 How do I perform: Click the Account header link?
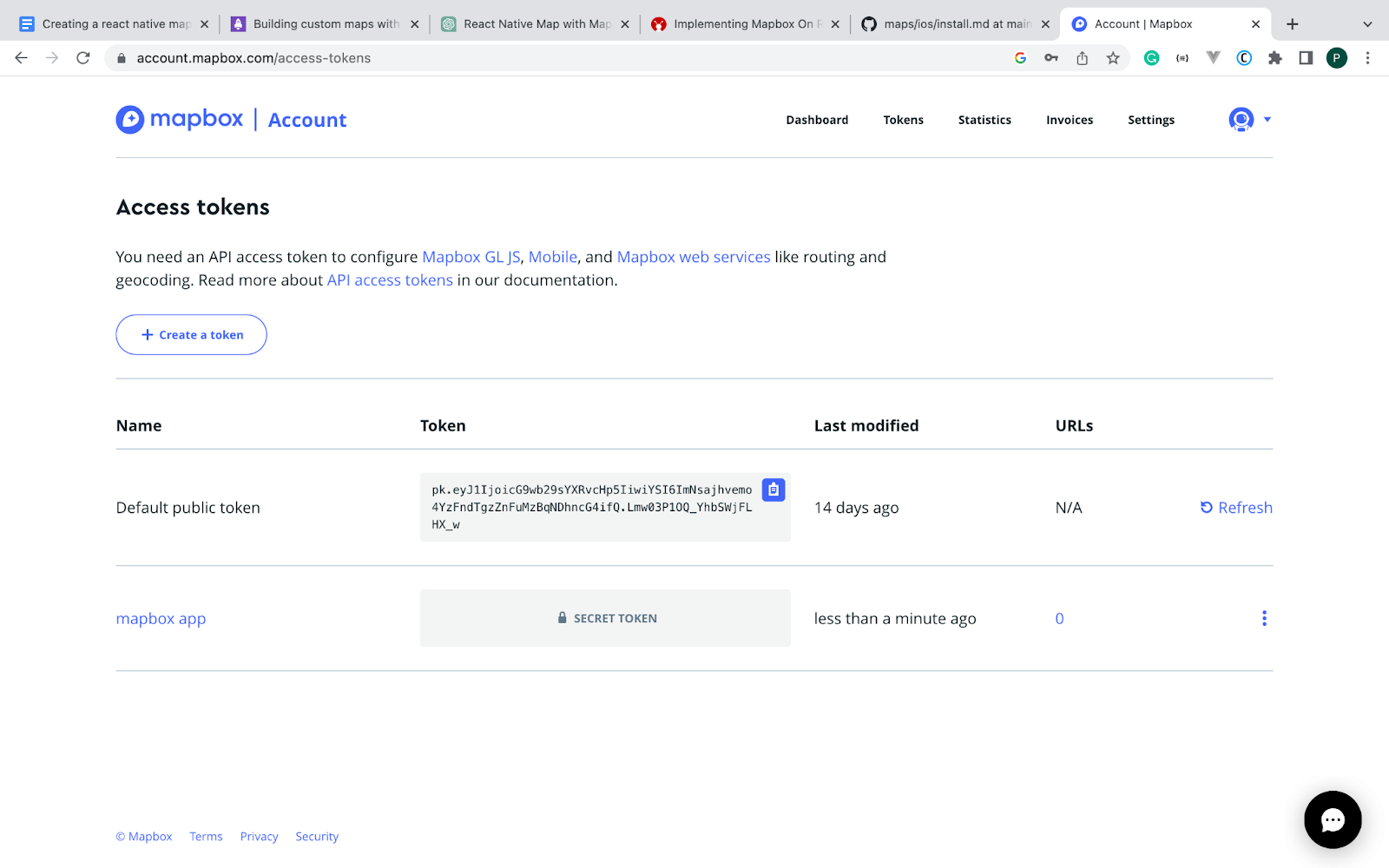point(307,120)
